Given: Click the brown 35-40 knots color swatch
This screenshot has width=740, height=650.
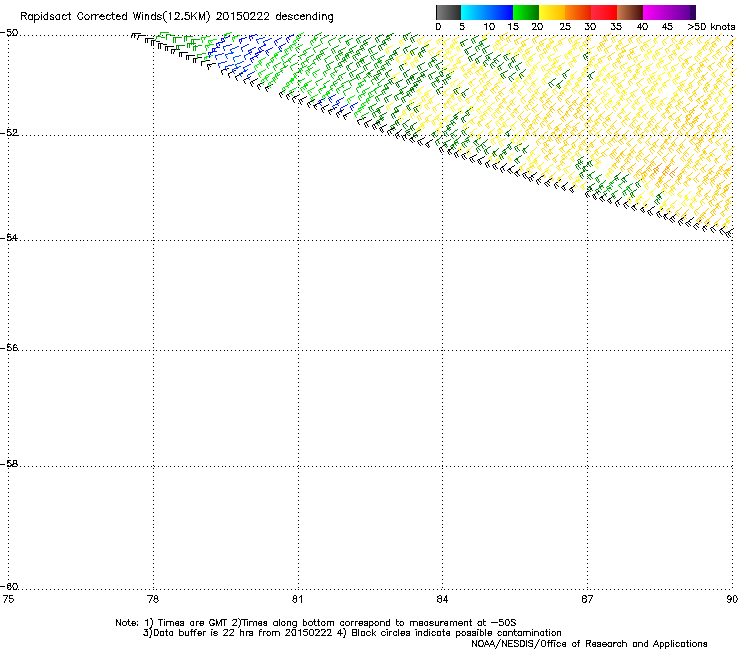Looking at the screenshot, I should click(630, 12).
